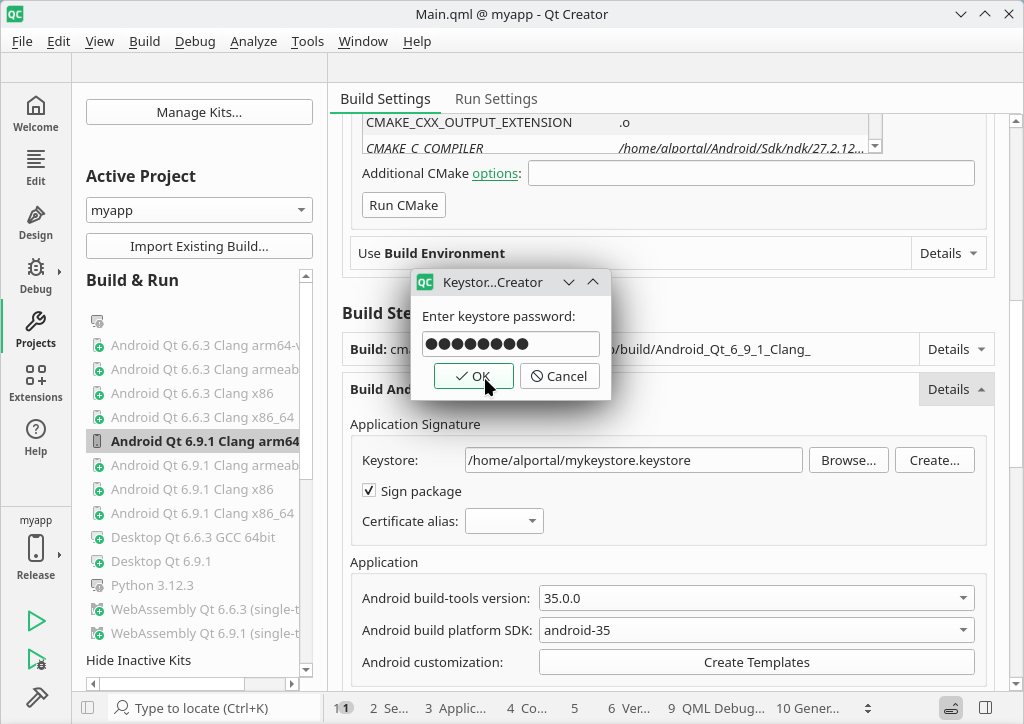Screen dimensions: 1024x724
Task: Cancel the keystore password dialog
Action: [560, 376]
